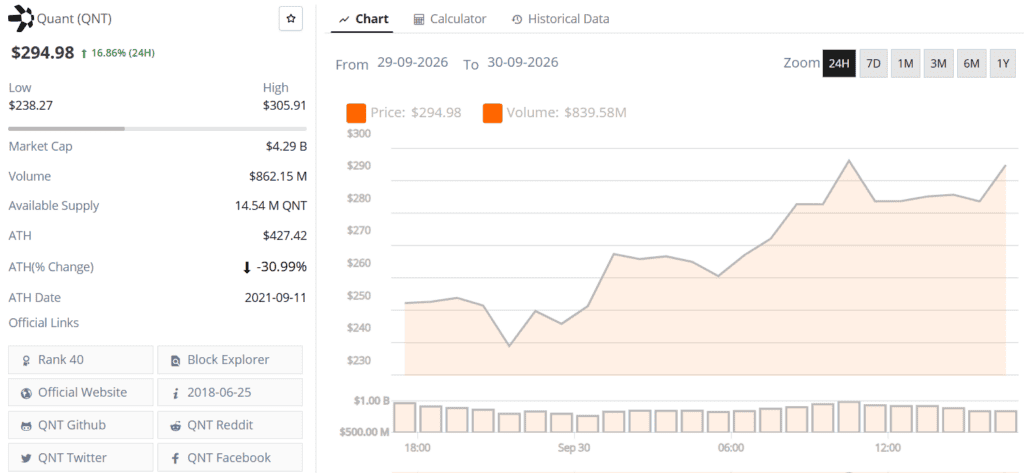Image resolution: width=1024 pixels, height=473 pixels.
Task: Click the globe icon for Official Website
Action: [26, 393]
